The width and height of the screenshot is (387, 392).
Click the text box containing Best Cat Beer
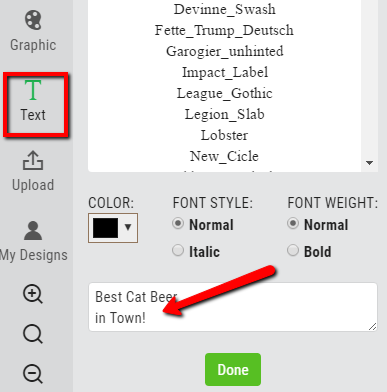(233, 307)
